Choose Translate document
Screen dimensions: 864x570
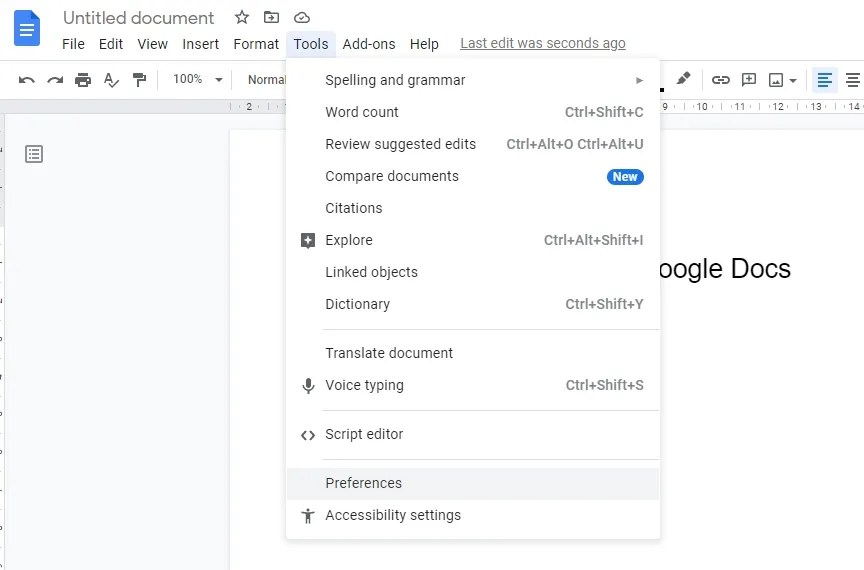point(473,353)
